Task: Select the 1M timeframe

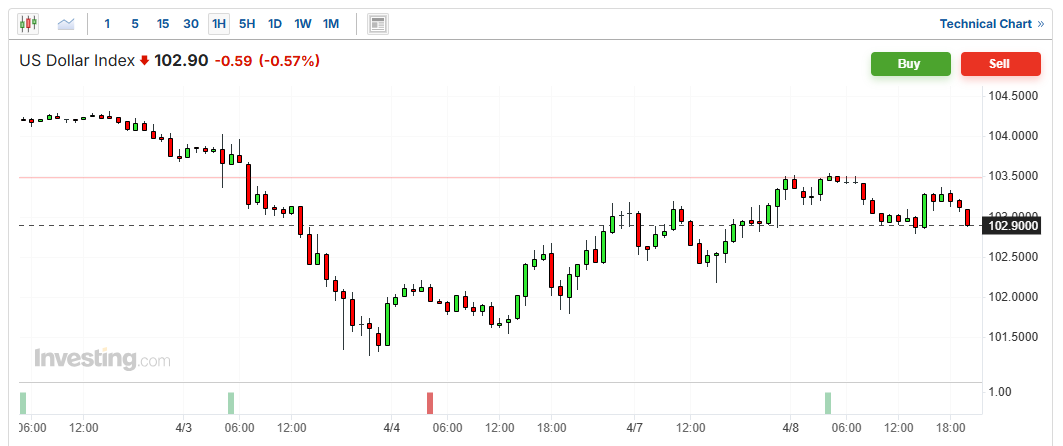Action: (x=330, y=24)
